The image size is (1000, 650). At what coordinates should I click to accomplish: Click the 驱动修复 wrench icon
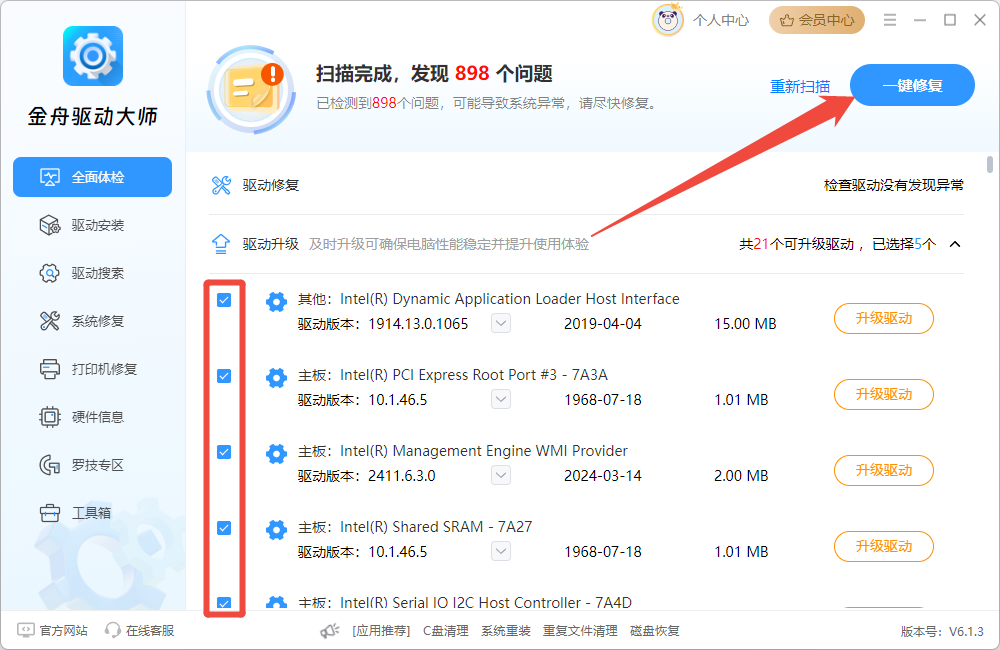coord(222,185)
